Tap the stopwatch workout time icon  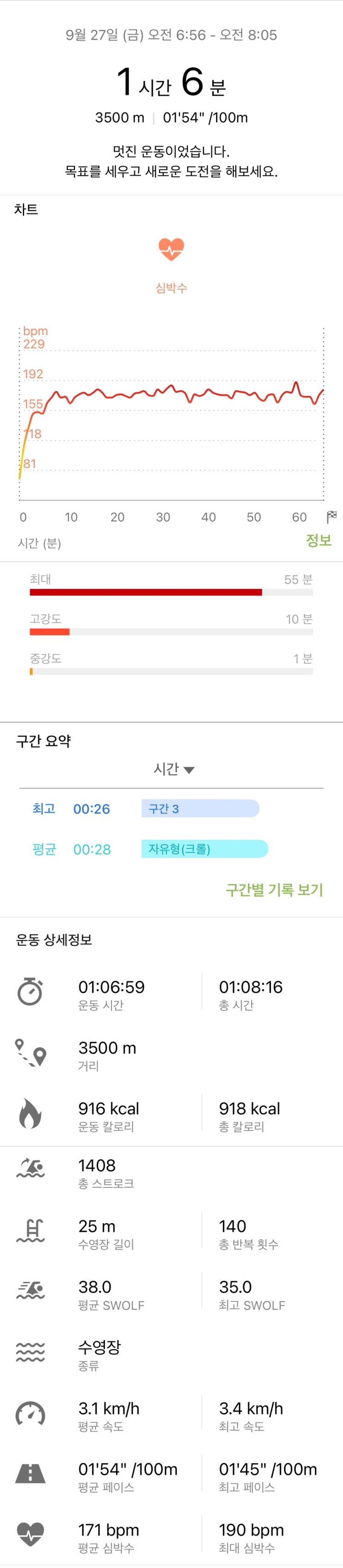30,991
